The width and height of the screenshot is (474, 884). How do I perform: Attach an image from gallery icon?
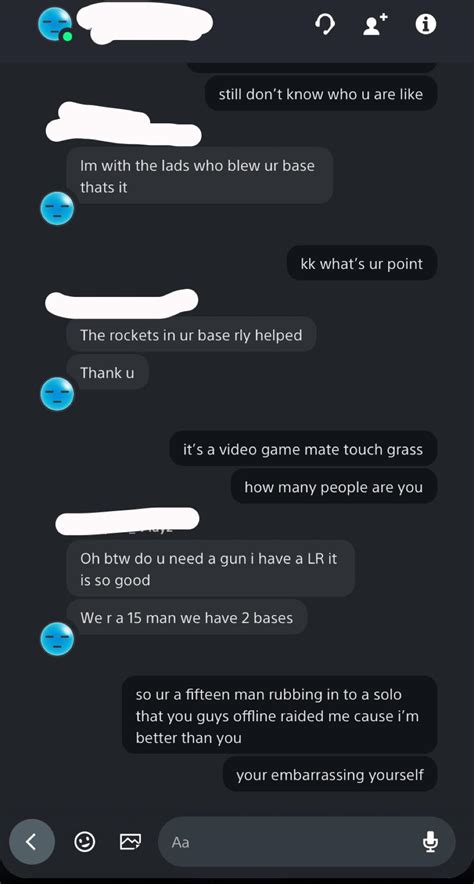click(130, 842)
